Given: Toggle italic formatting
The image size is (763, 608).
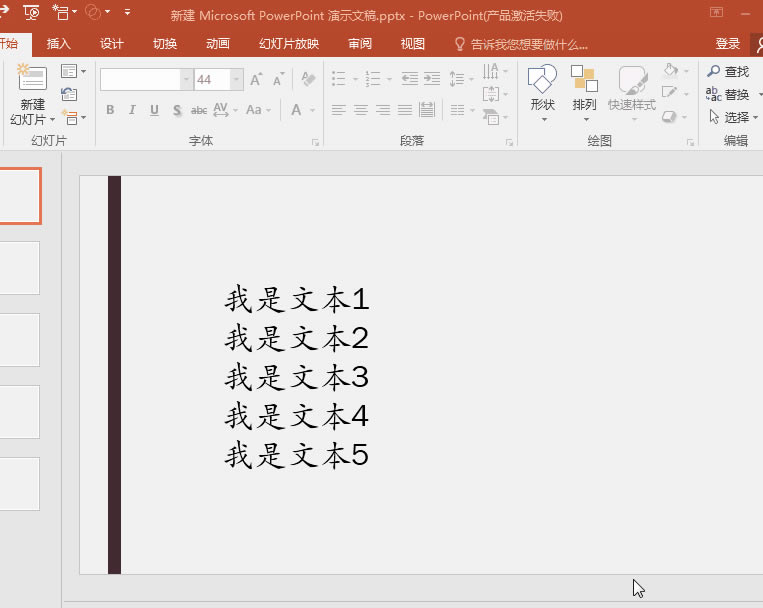Looking at the screenshot, I should click(x=132, y=110).
